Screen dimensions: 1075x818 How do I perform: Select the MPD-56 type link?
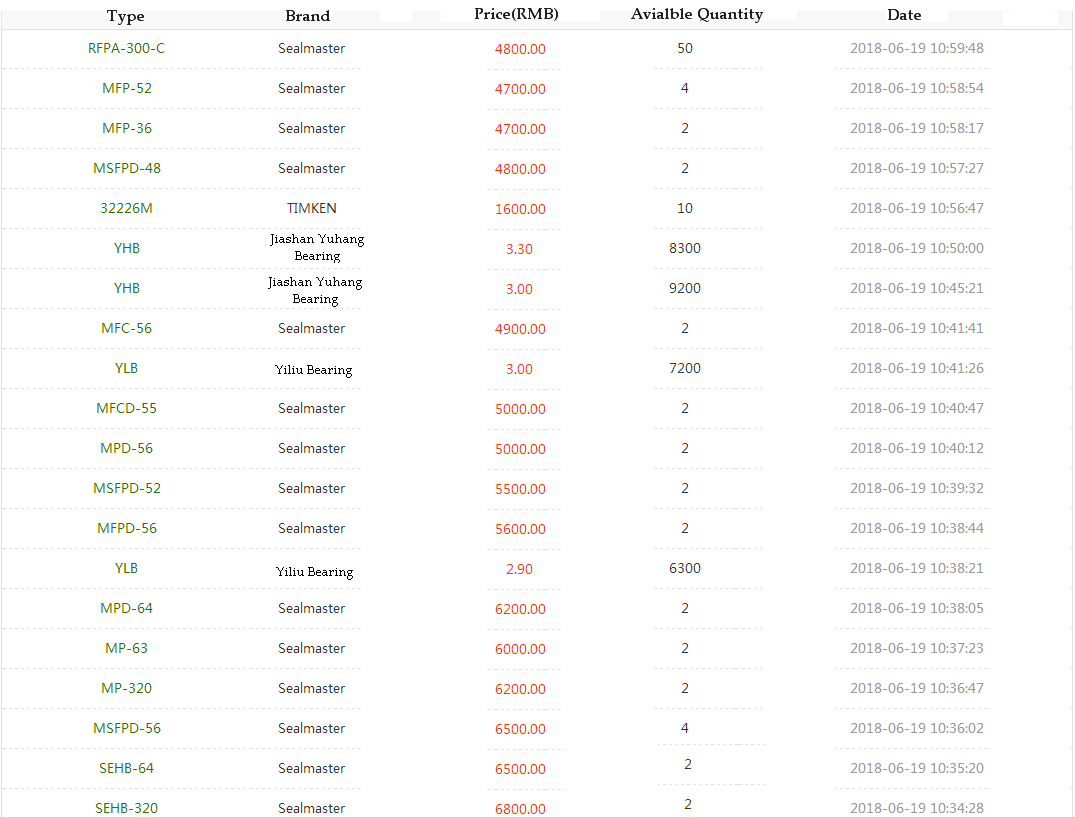(x=127, y=448)
